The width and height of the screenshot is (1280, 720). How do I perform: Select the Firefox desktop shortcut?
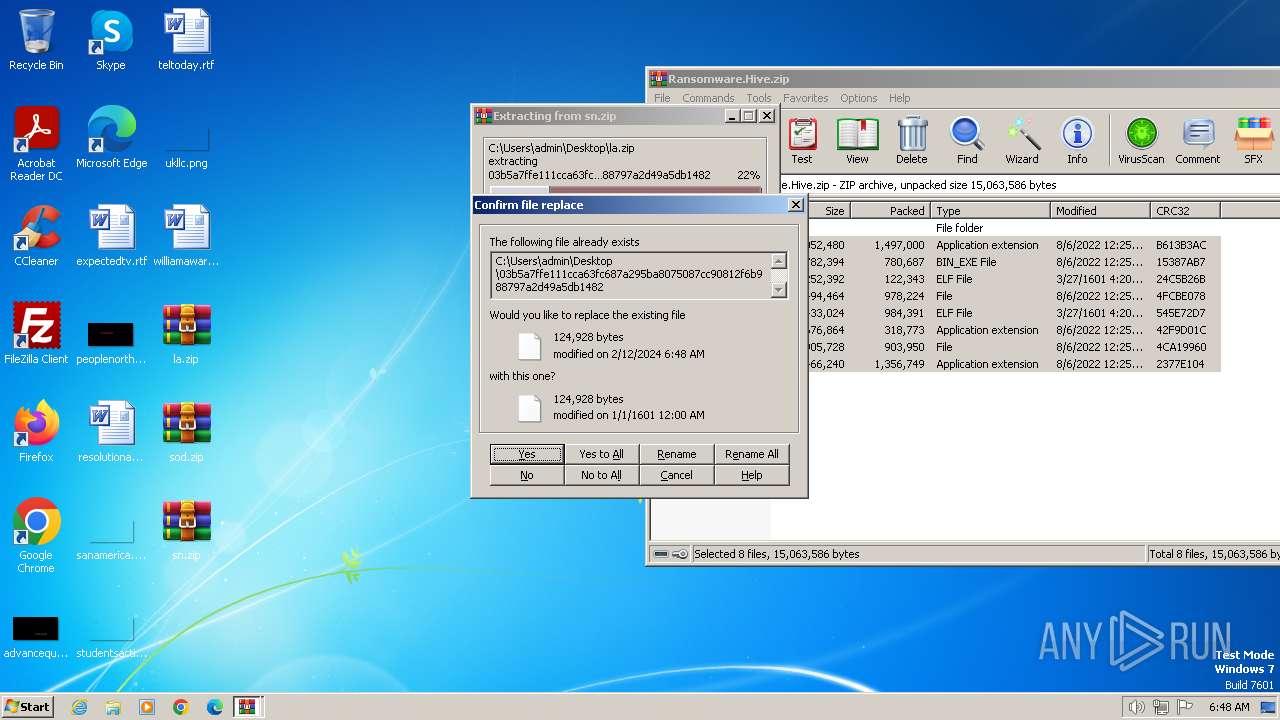(36, 432)
